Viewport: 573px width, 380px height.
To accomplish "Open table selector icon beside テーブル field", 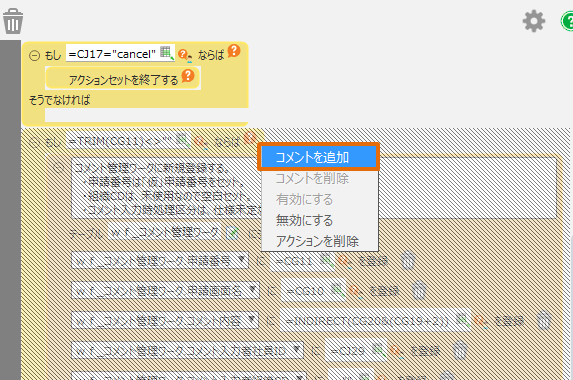I will 232,232.
